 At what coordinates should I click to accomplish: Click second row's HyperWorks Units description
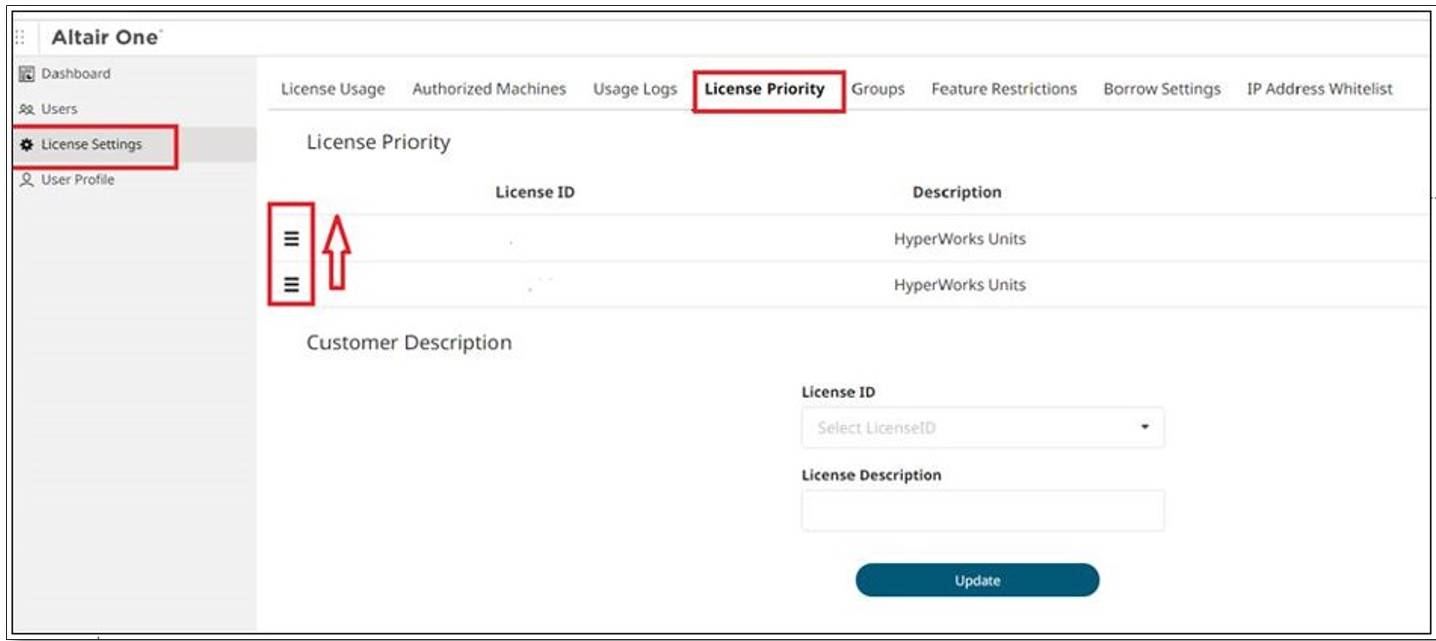(960, 285)
